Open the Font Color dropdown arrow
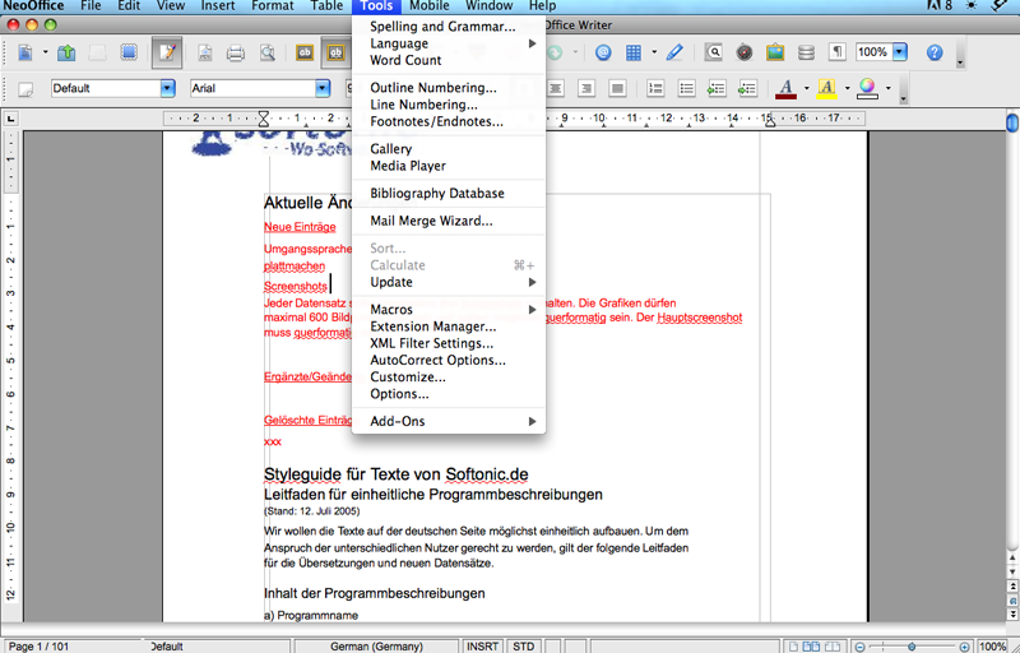Screen dimensions: 1020x653 pyautogui.click(x=807, y=88)
